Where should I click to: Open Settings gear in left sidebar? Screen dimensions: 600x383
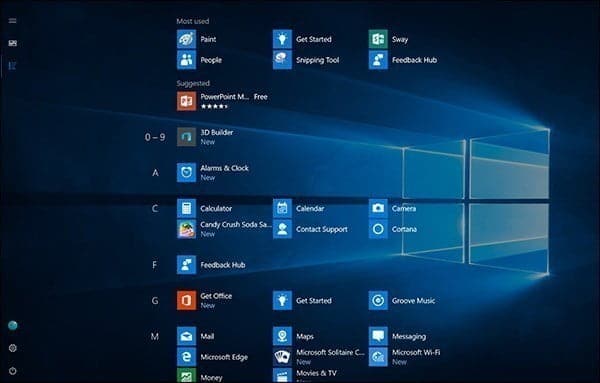tap(13, 348)
